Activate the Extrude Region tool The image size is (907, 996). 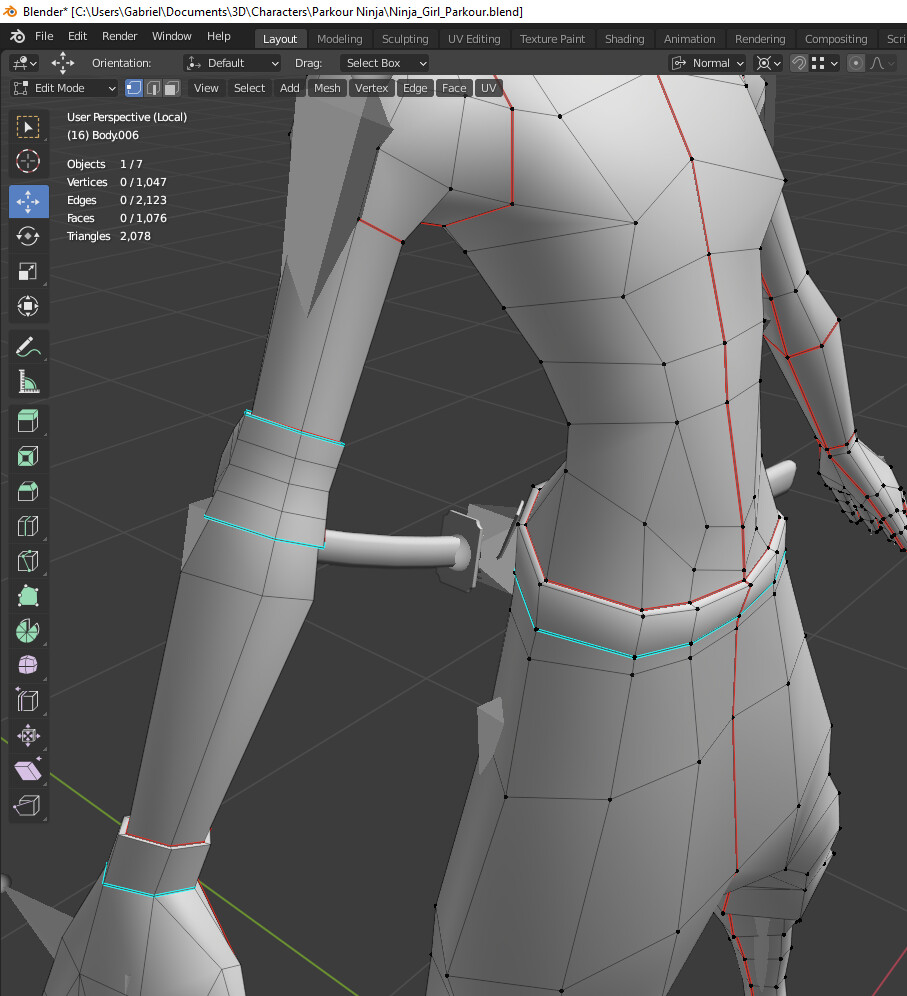tap(28, 420)
